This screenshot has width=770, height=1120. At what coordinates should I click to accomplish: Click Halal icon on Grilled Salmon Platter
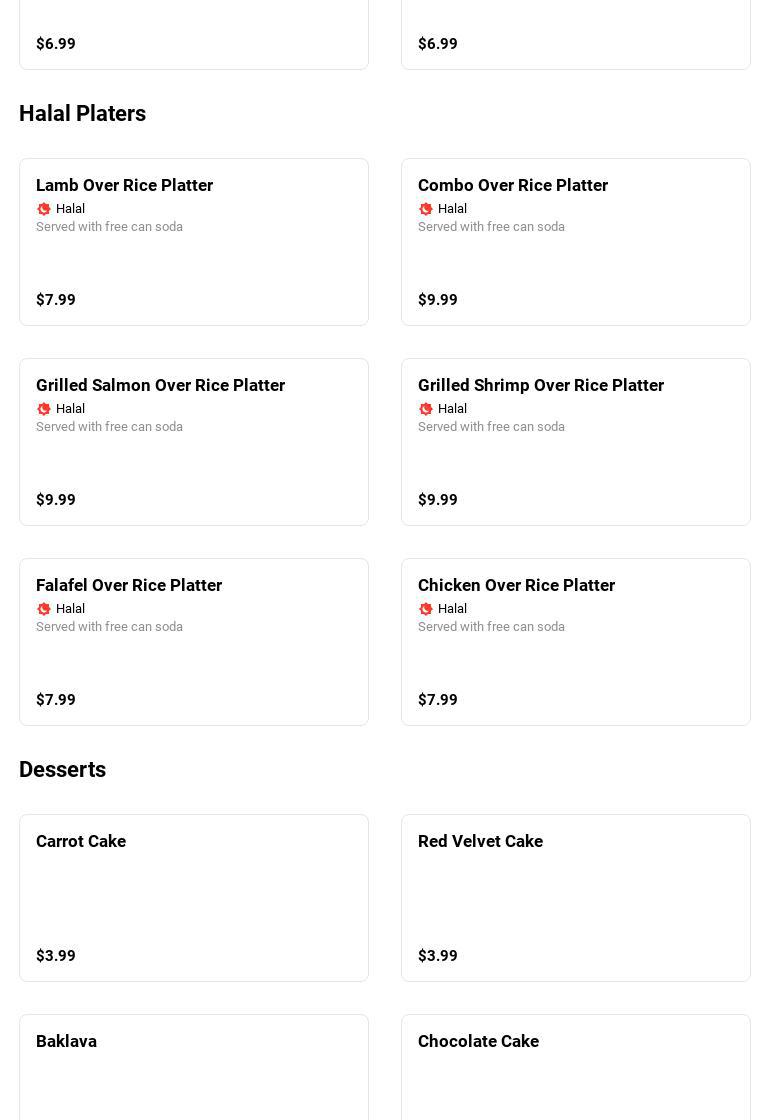coord(44,409)
